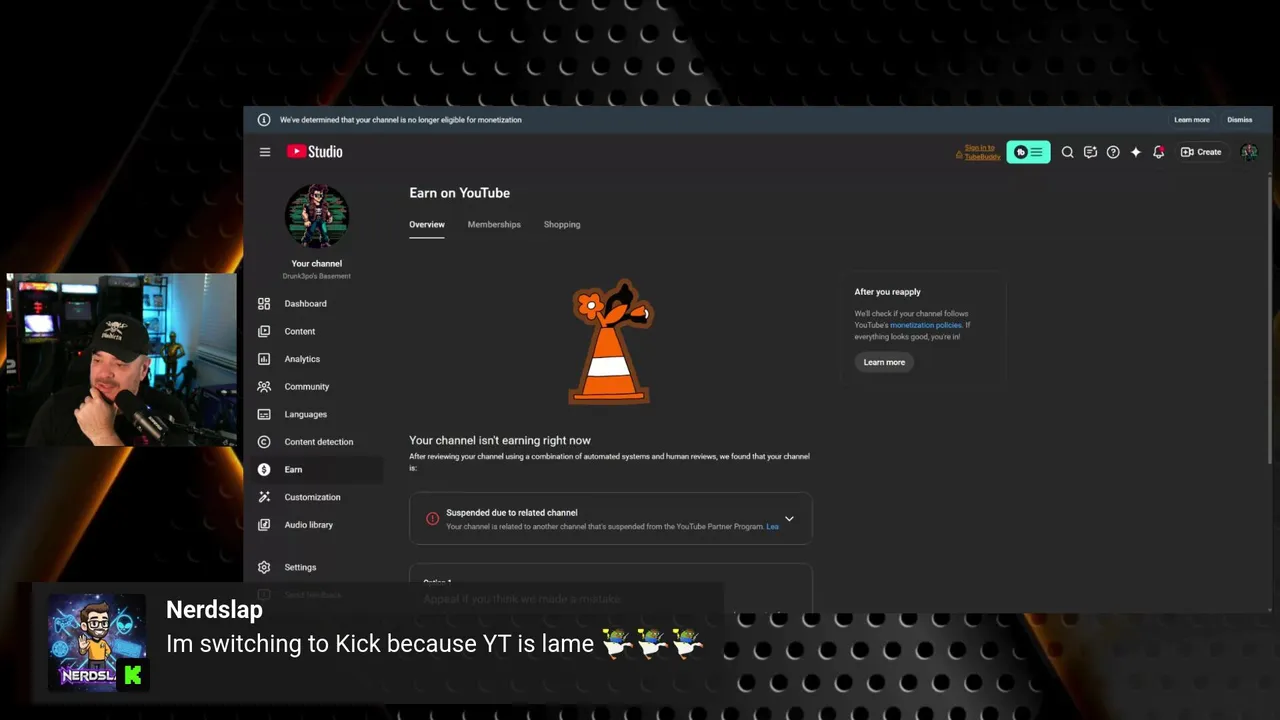Open the TubeBuddy menu button
This screenshot has height=720, width=1280.
pyautogui.click(x=1028, y=152)
